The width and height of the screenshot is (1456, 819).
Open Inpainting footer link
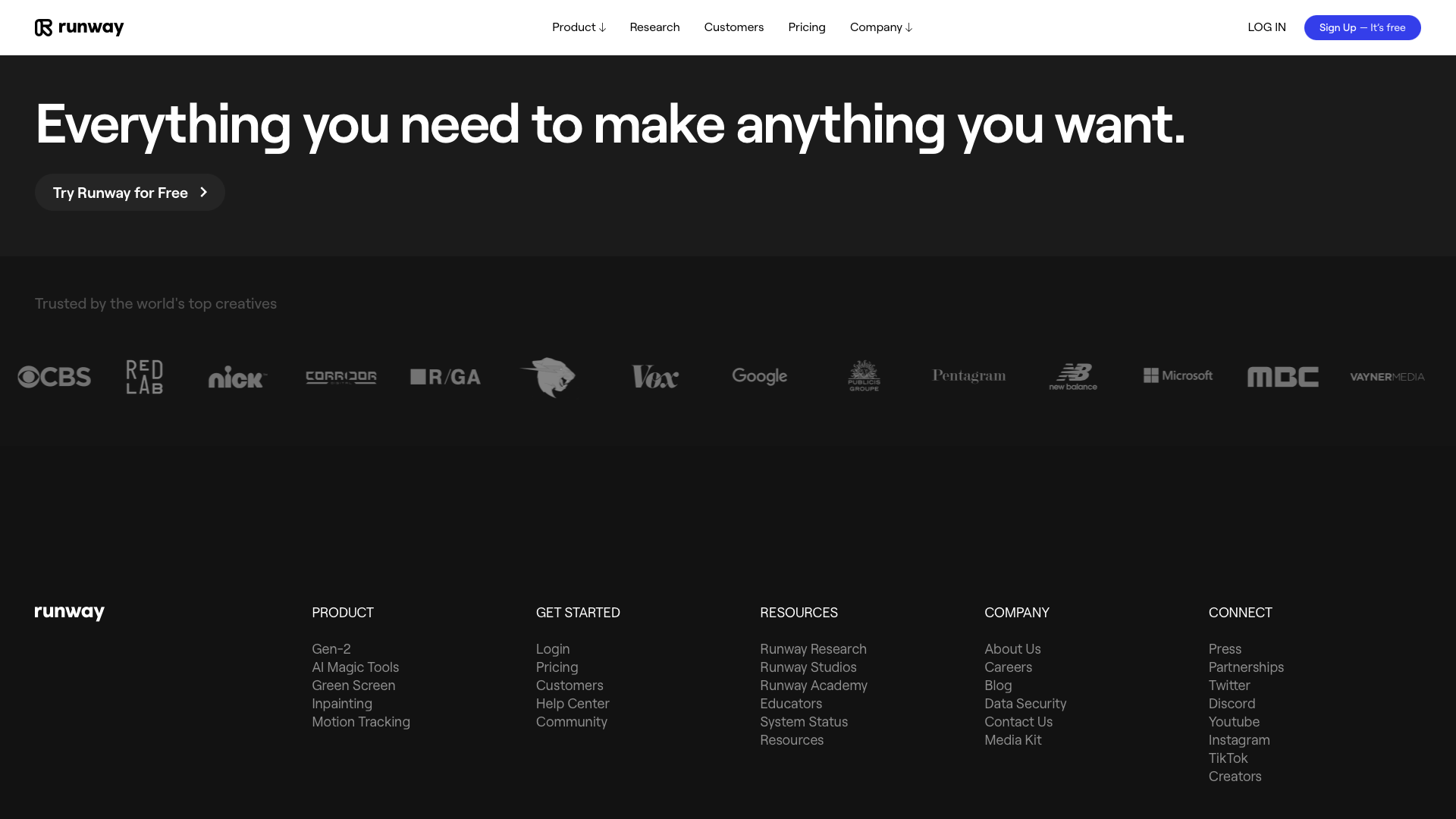pos(342,704)
